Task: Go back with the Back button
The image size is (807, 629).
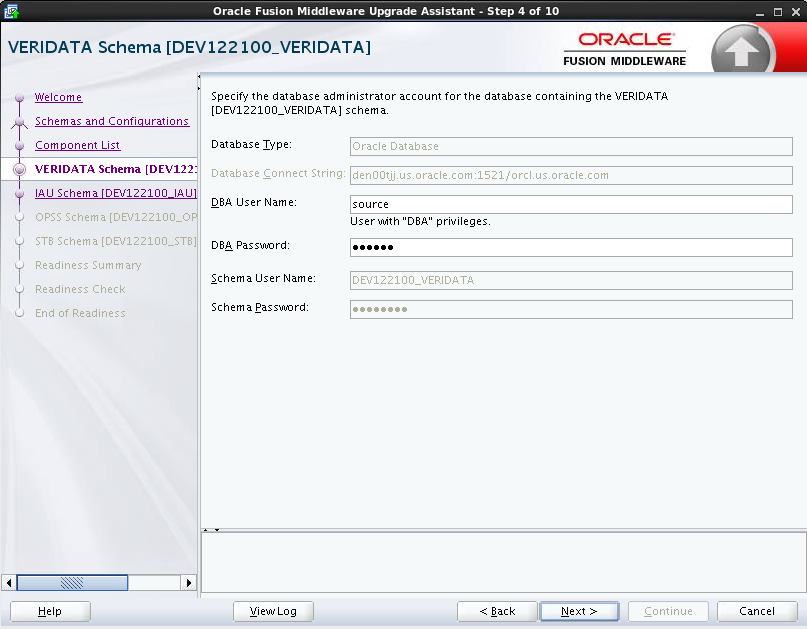Action: coord(497,611)
